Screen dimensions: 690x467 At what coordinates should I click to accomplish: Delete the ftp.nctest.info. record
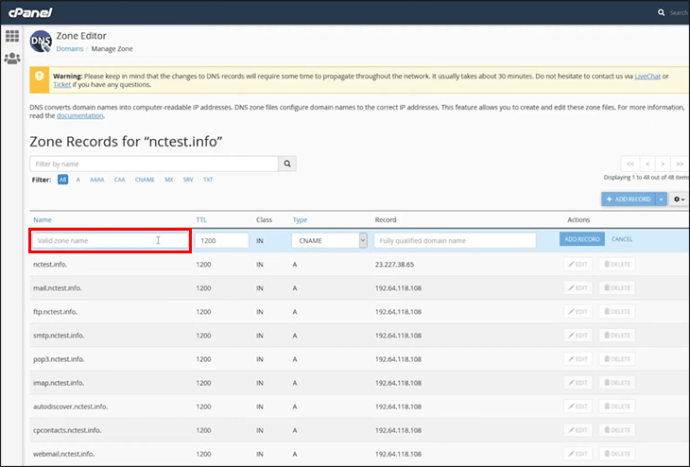click(x=617, y=312)
